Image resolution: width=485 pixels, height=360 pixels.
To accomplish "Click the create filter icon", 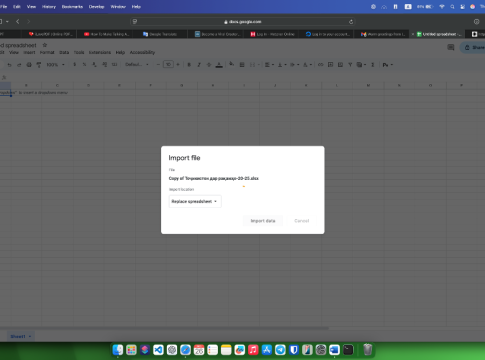I will (x=350, y=65).
